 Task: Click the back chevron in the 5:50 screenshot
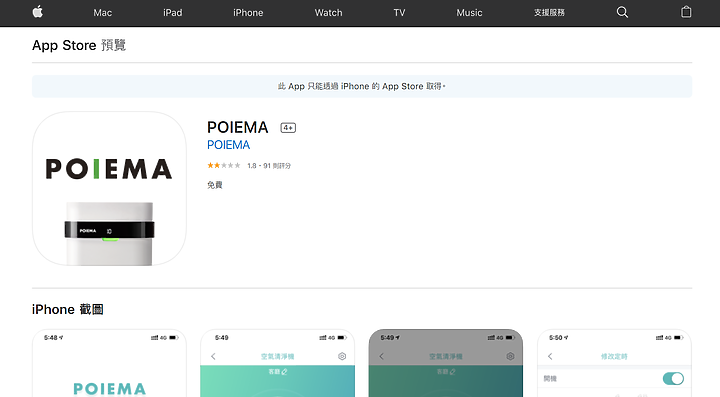[x=550, y=356]
